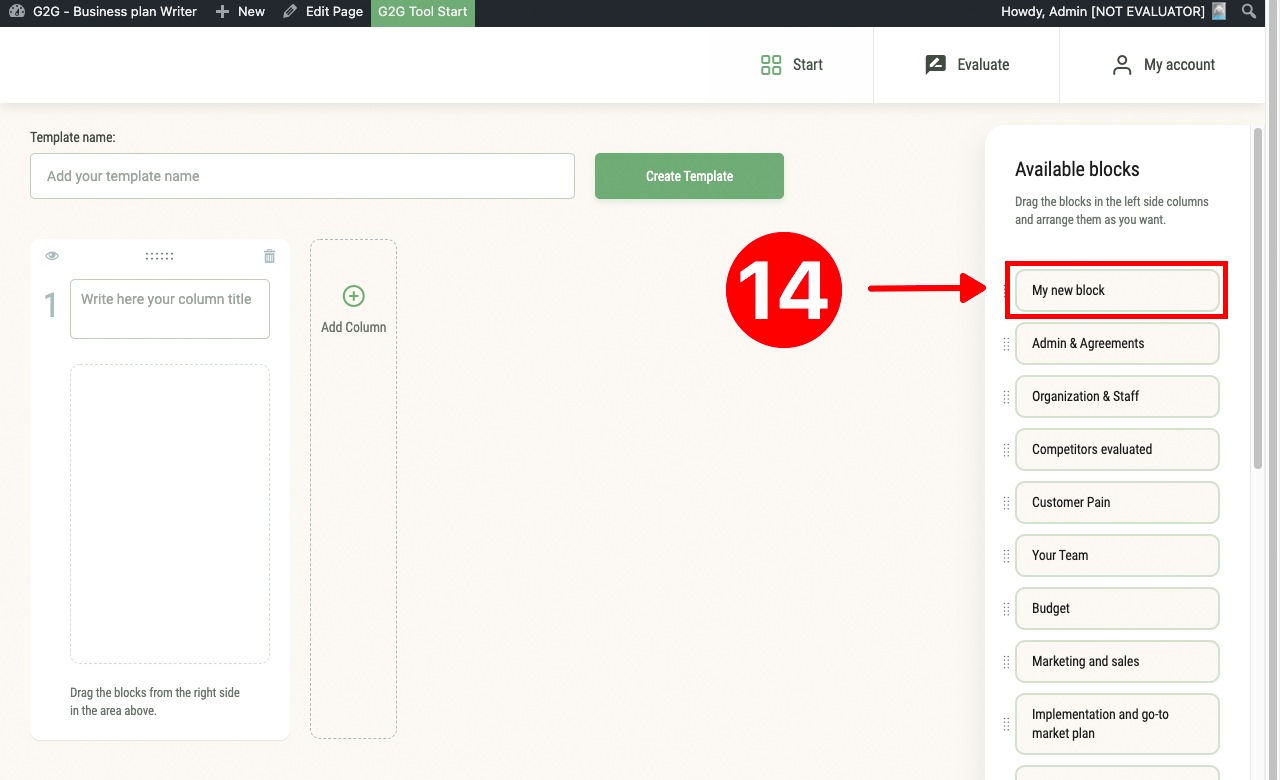This screenshot has height=780, width=1280.
Task: Click the column drag handle dots
Action: click(160, 256)
